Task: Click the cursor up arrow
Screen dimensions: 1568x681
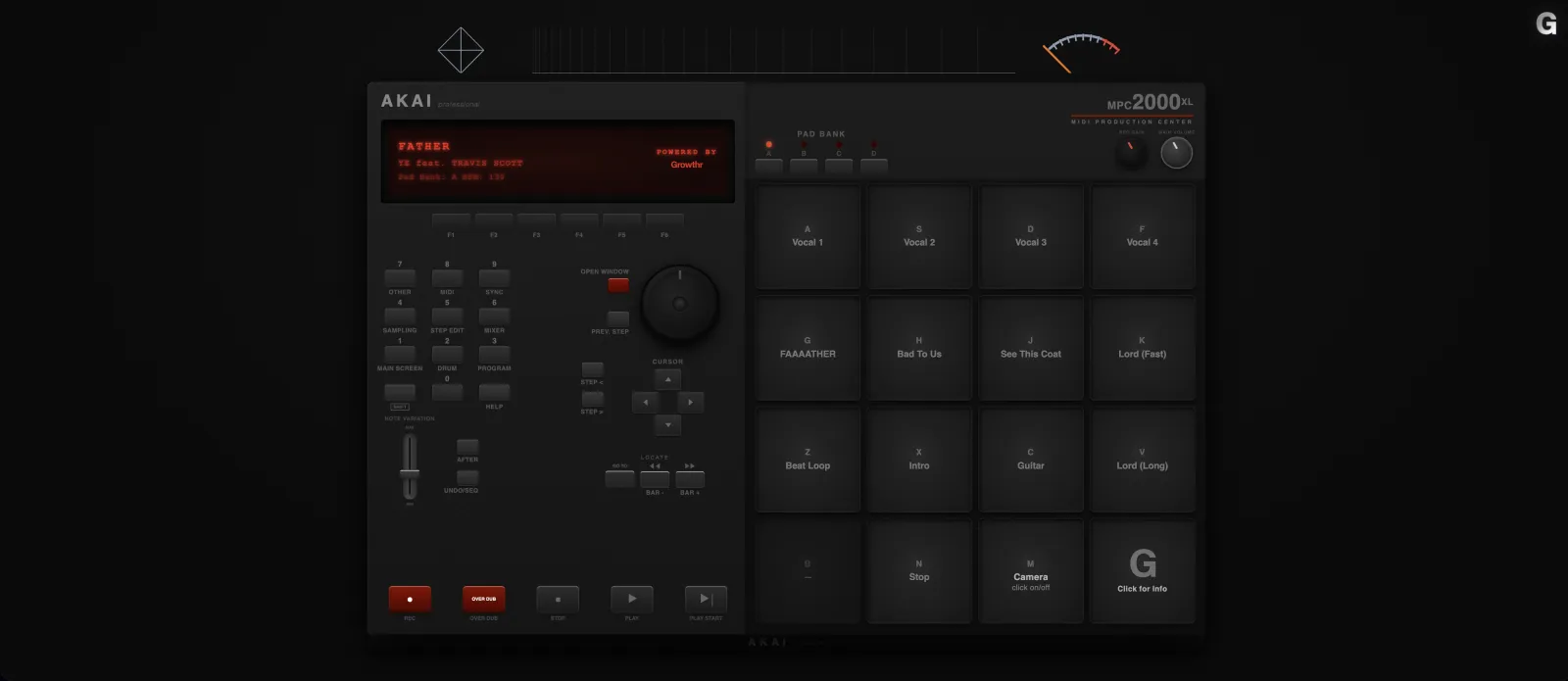Action: (x=668, y=379)
